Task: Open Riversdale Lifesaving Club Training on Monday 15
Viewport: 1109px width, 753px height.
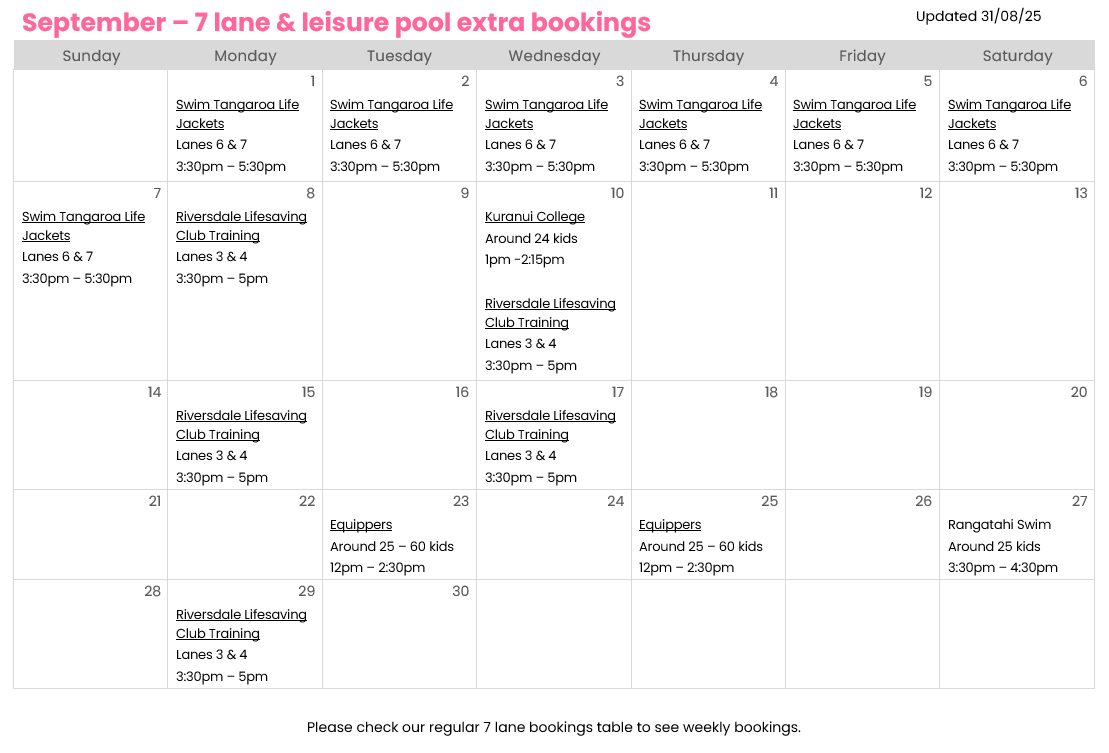Action: tap(241, 425)
